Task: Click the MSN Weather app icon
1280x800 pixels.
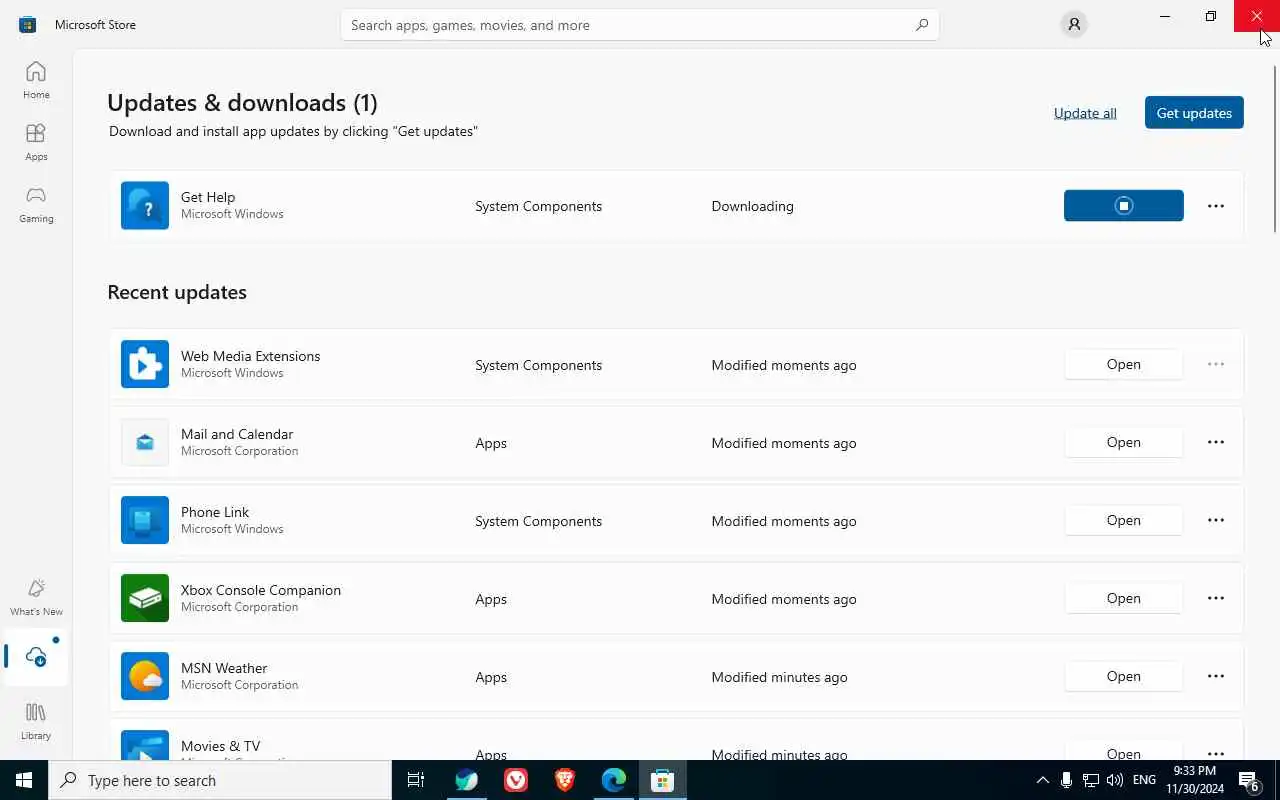Action: (x=145, y=676)
